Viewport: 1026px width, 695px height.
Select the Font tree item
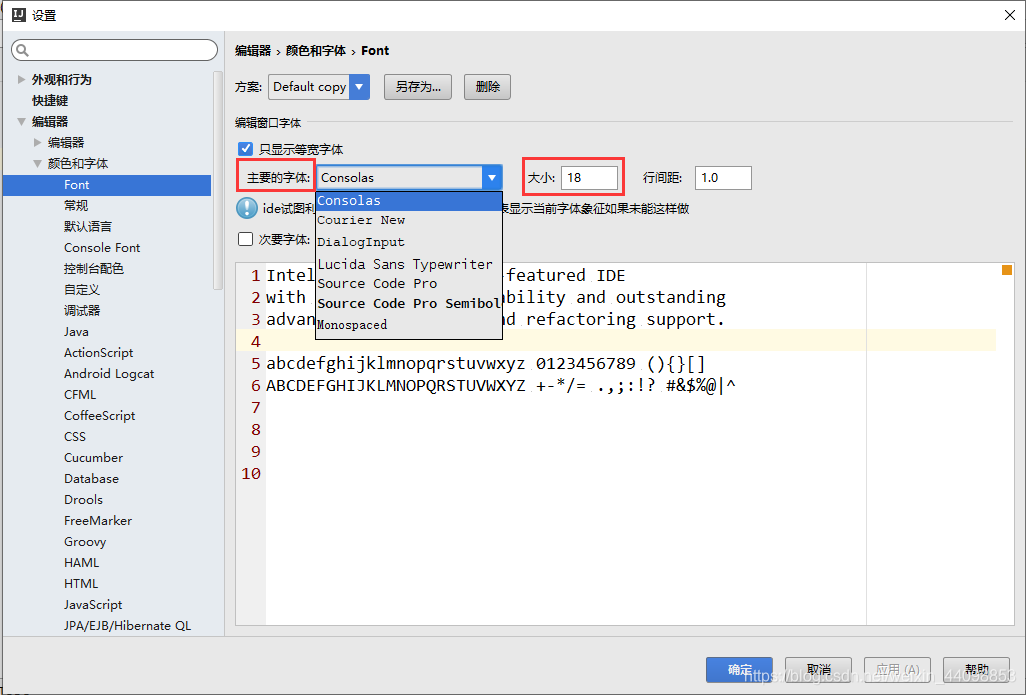[107, 185]
